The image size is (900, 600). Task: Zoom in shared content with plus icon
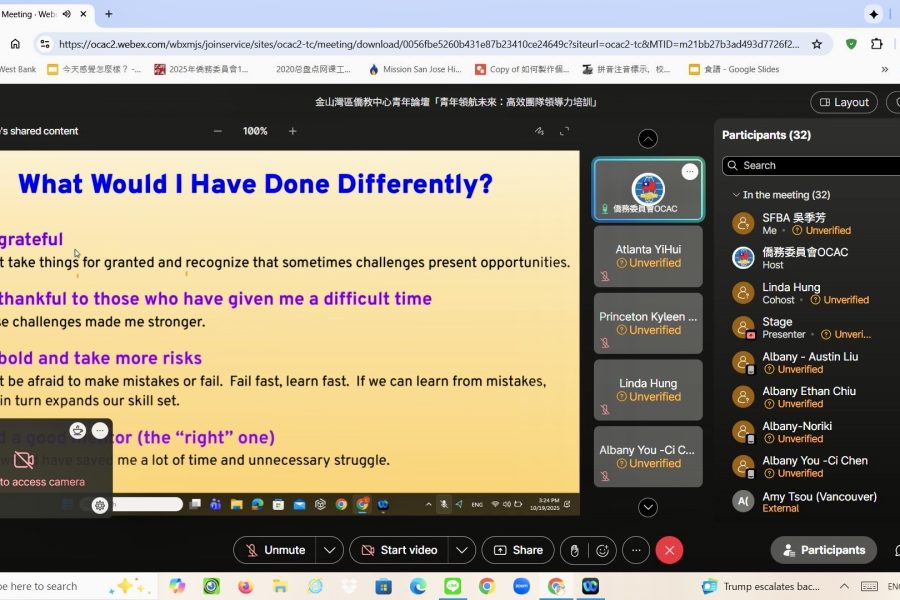(x=292, y=131)
